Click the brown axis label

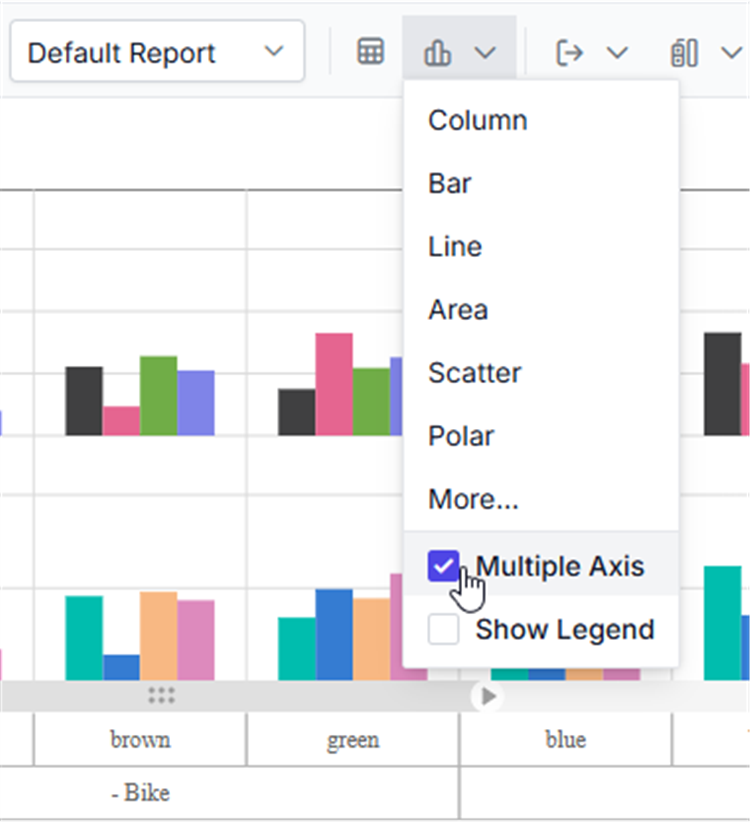[x=140, y=740]
